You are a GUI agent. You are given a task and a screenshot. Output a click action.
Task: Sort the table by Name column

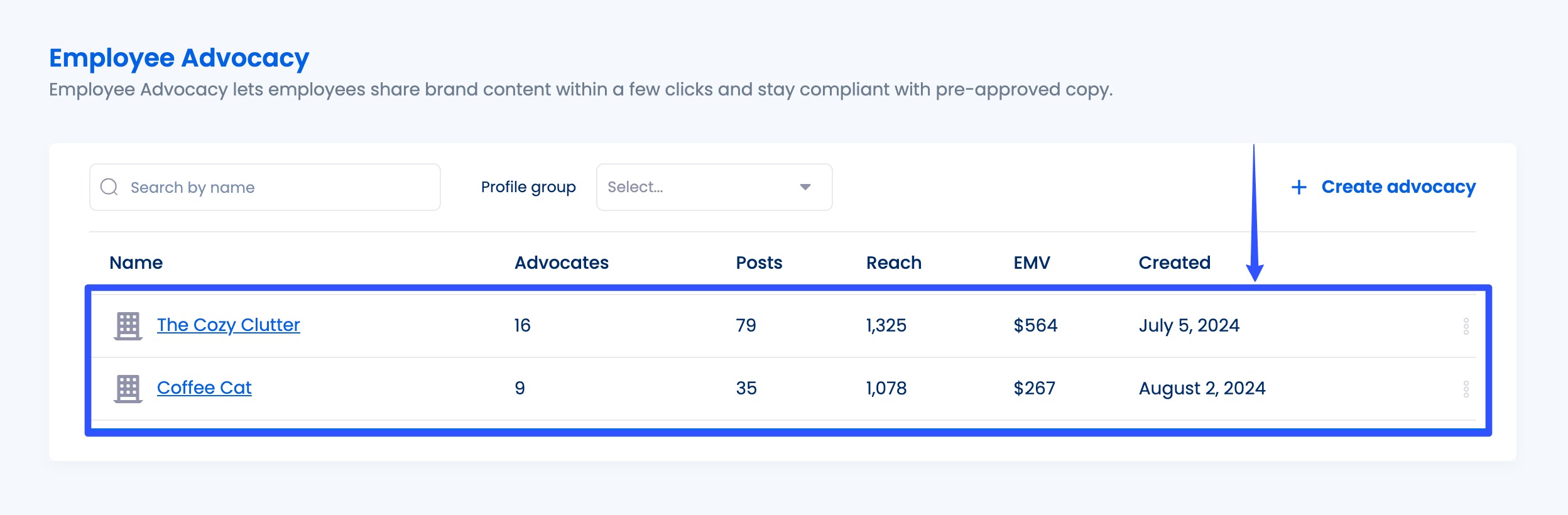tap(136, 263)
